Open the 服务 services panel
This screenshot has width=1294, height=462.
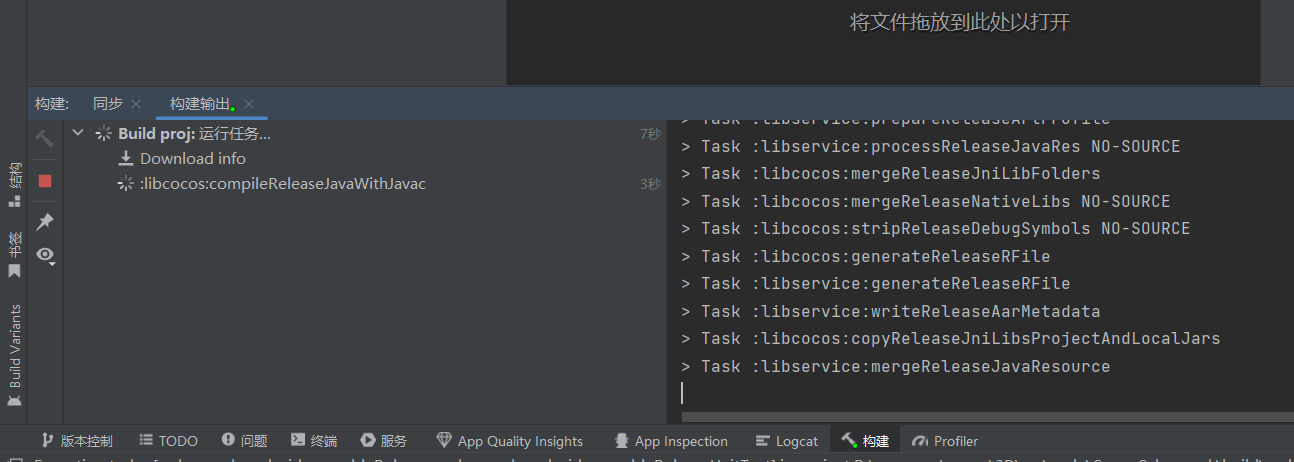[x=384, y=441]
